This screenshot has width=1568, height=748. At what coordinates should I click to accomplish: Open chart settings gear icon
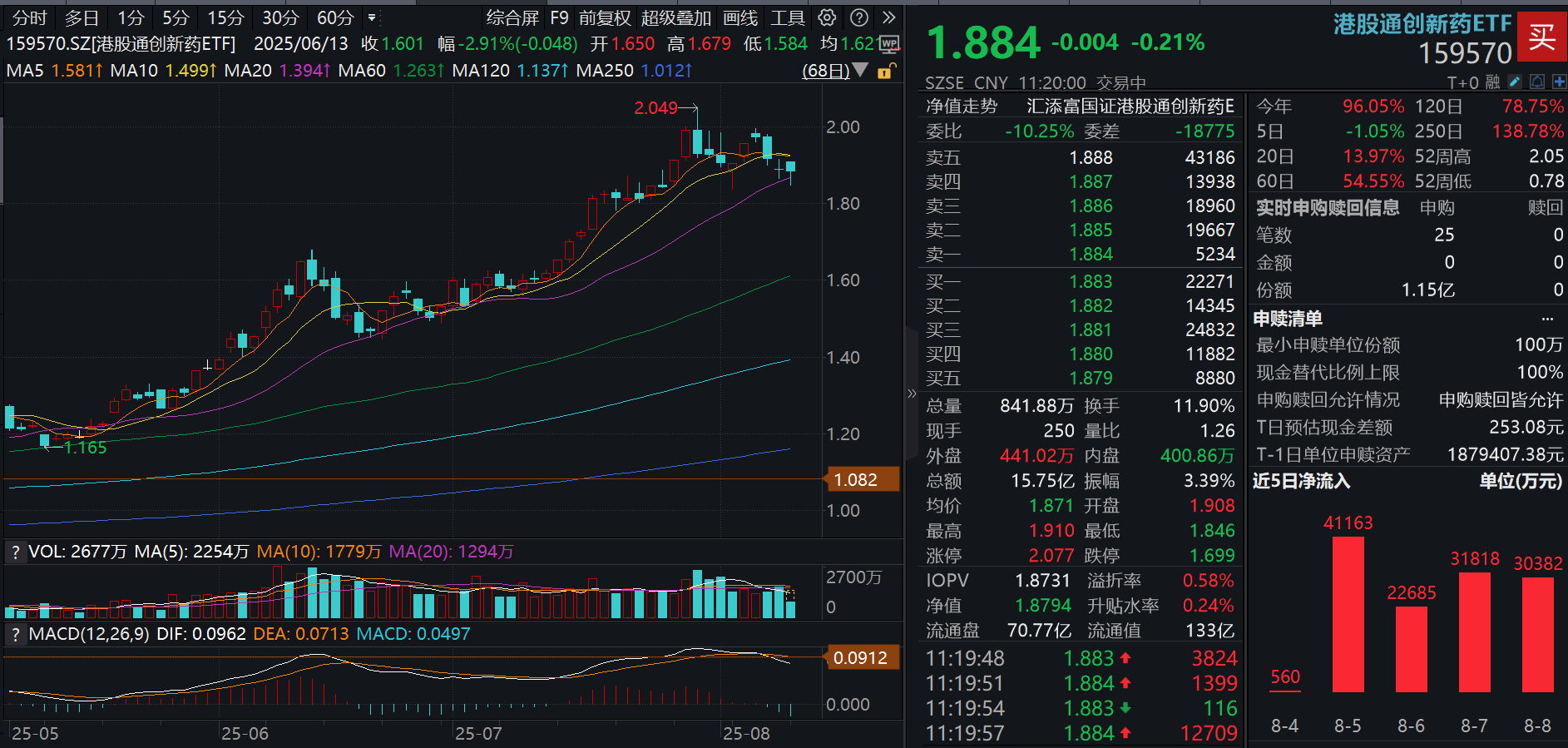tap(827, 17)
